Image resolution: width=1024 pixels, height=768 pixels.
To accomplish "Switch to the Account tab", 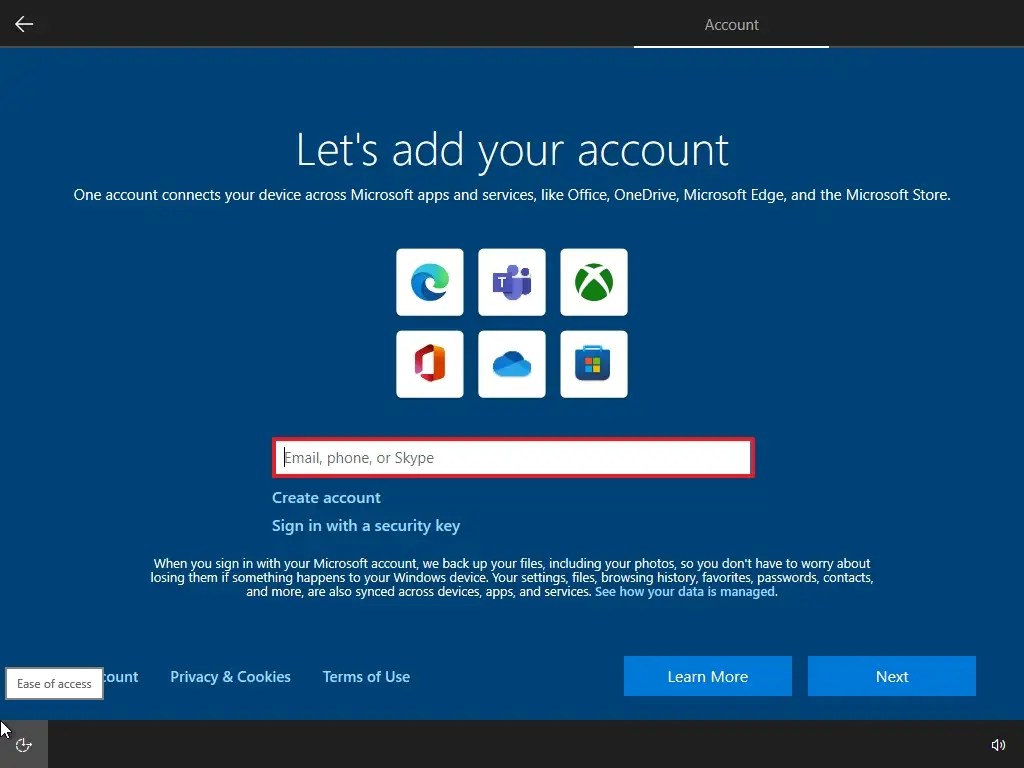I will (x=731, y=25).
